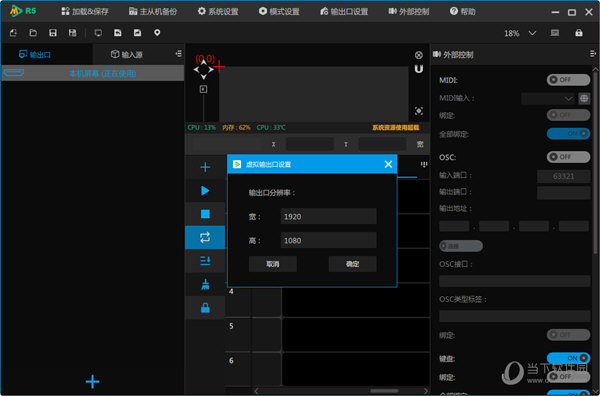Open the external control menu

click(409, 11)
